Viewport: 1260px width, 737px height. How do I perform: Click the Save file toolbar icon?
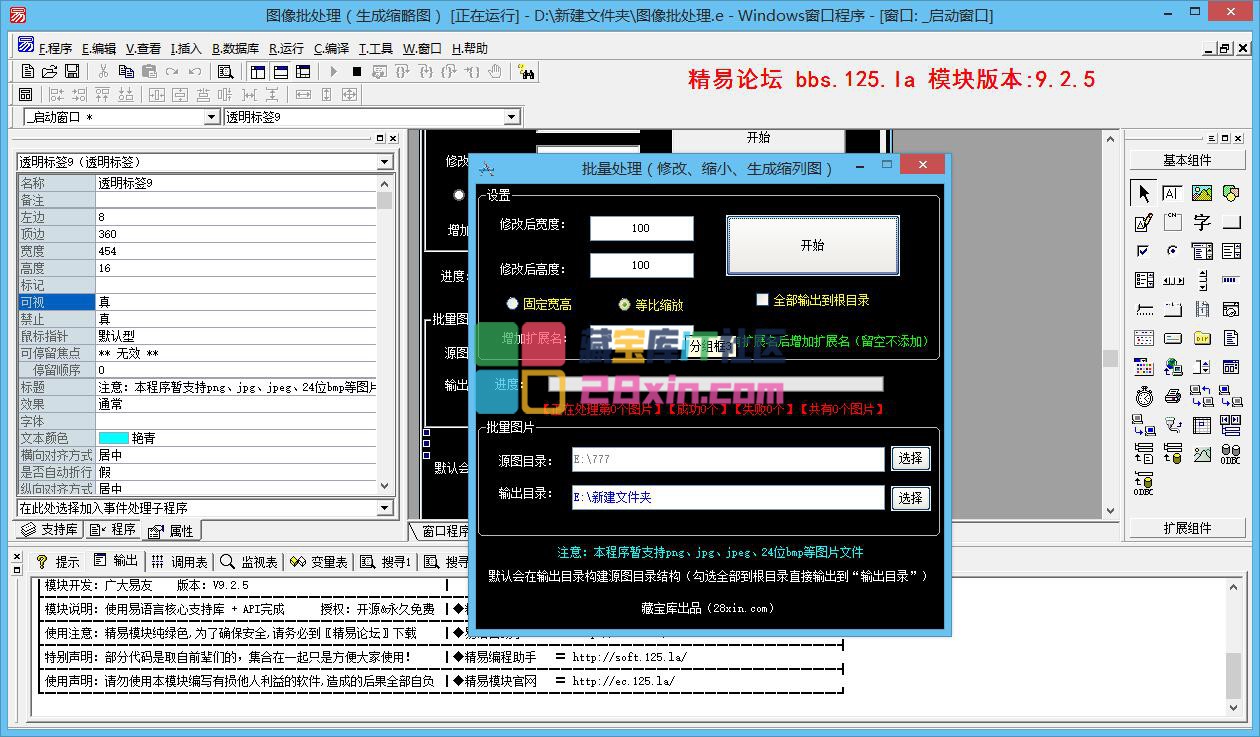point(72,72)
